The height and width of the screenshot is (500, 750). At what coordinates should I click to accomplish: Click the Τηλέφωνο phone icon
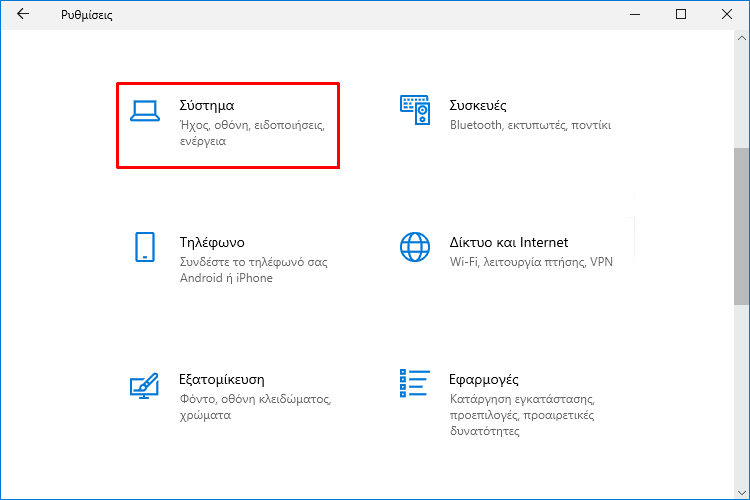click(145, 247)
